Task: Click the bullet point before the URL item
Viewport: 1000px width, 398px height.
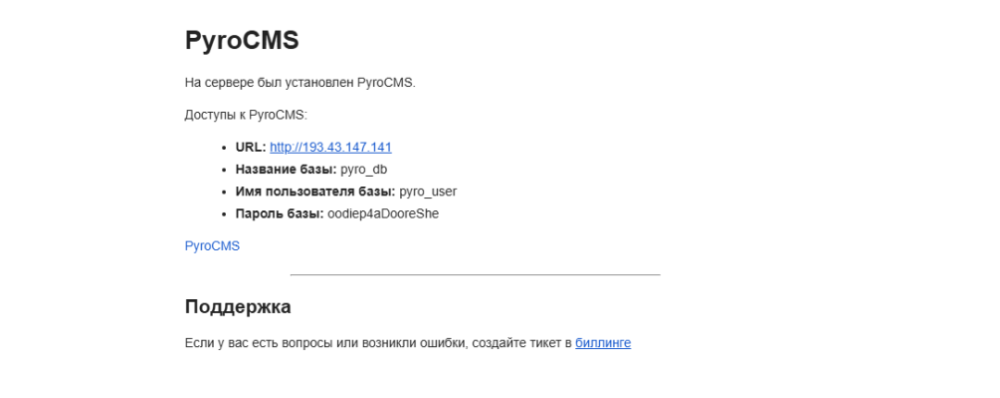Action: point(224,148)
